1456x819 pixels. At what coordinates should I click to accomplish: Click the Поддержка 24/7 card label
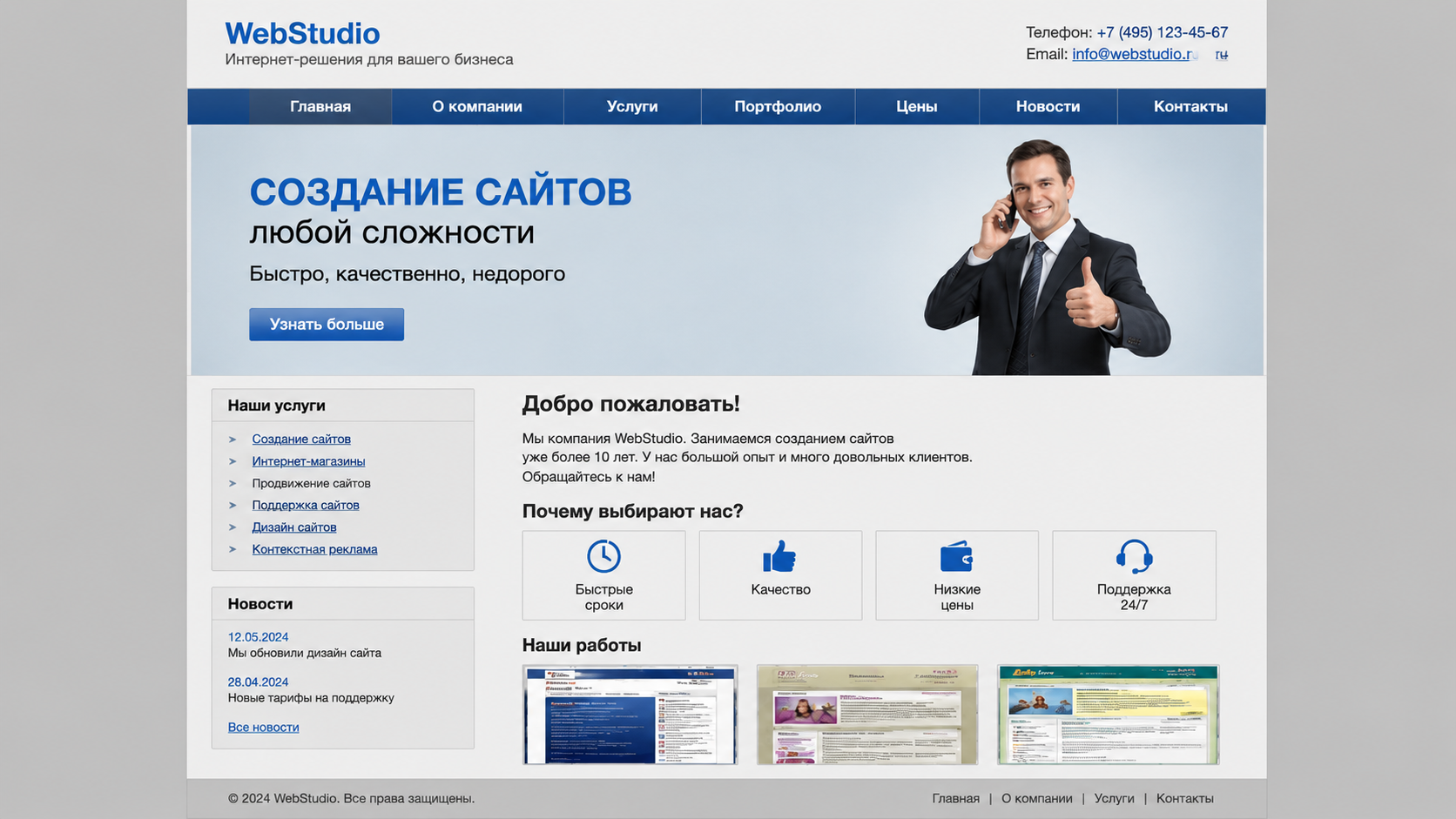1134,597
